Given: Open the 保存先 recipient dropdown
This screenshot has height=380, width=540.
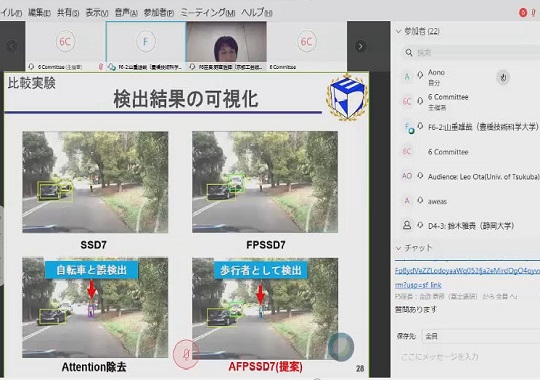Looking at the screenshot, I should [481, 336].
